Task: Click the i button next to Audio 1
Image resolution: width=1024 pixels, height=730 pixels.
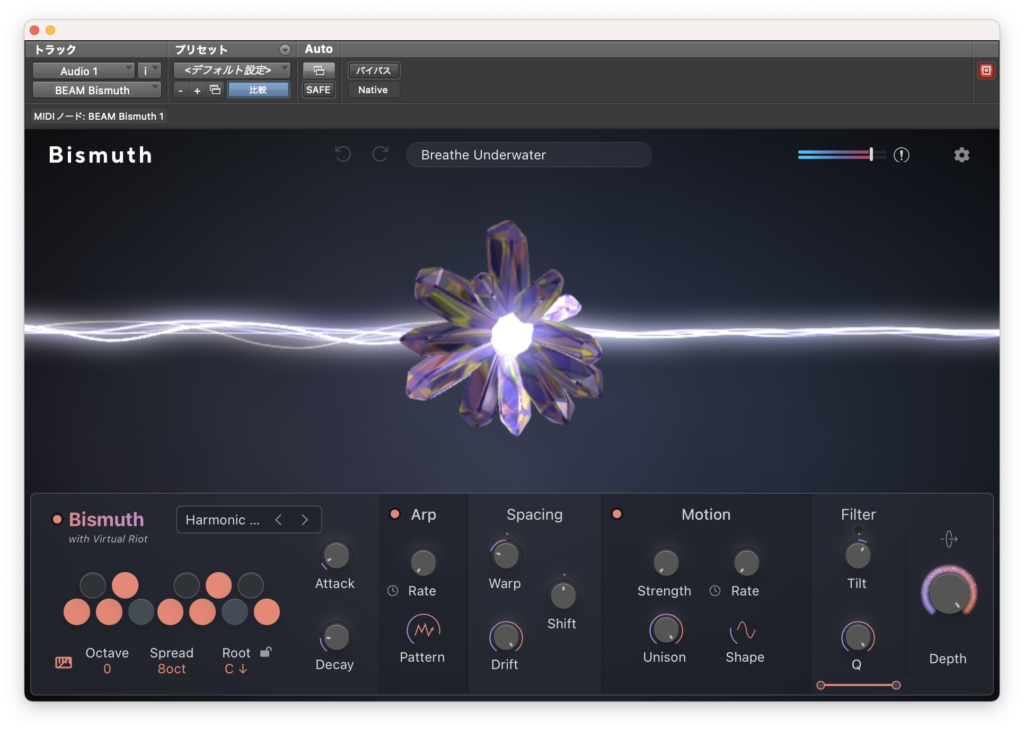Action: [149, 71]
